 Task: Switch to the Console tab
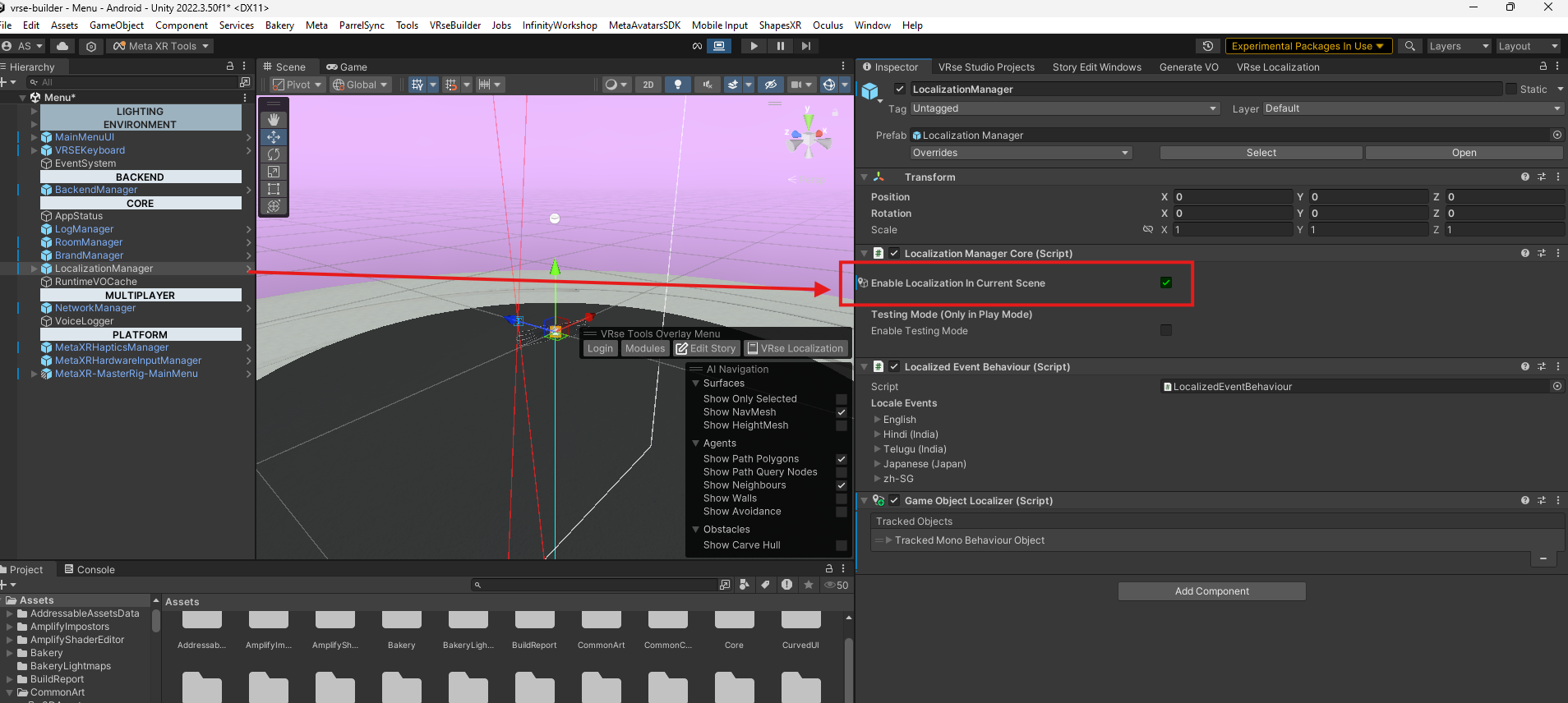90,569
